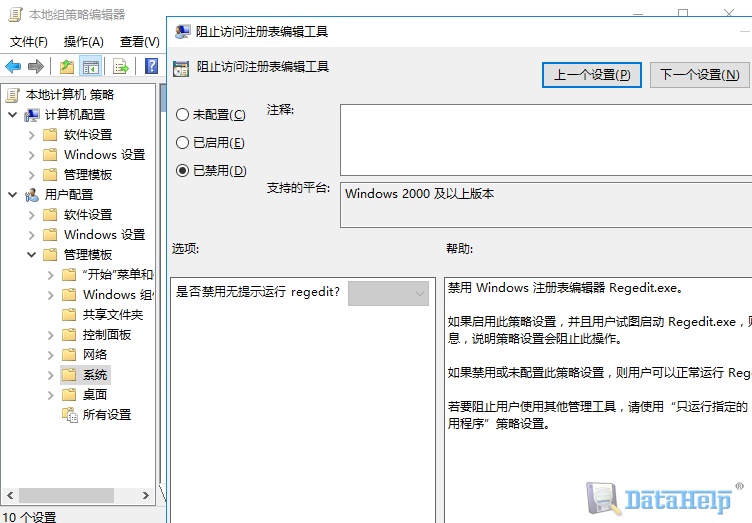Image resolution: width=752 pixels, height=523 pixels.
Task: Expand the 控制面板 folder node
Action: (x=50, y=335)
